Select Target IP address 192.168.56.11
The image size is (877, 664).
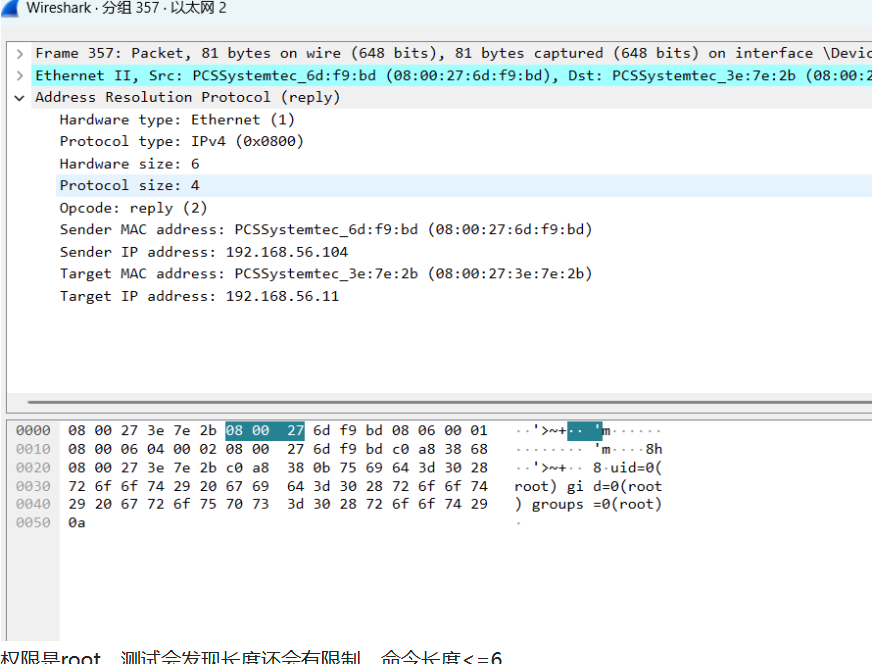(x=199, y=296)
